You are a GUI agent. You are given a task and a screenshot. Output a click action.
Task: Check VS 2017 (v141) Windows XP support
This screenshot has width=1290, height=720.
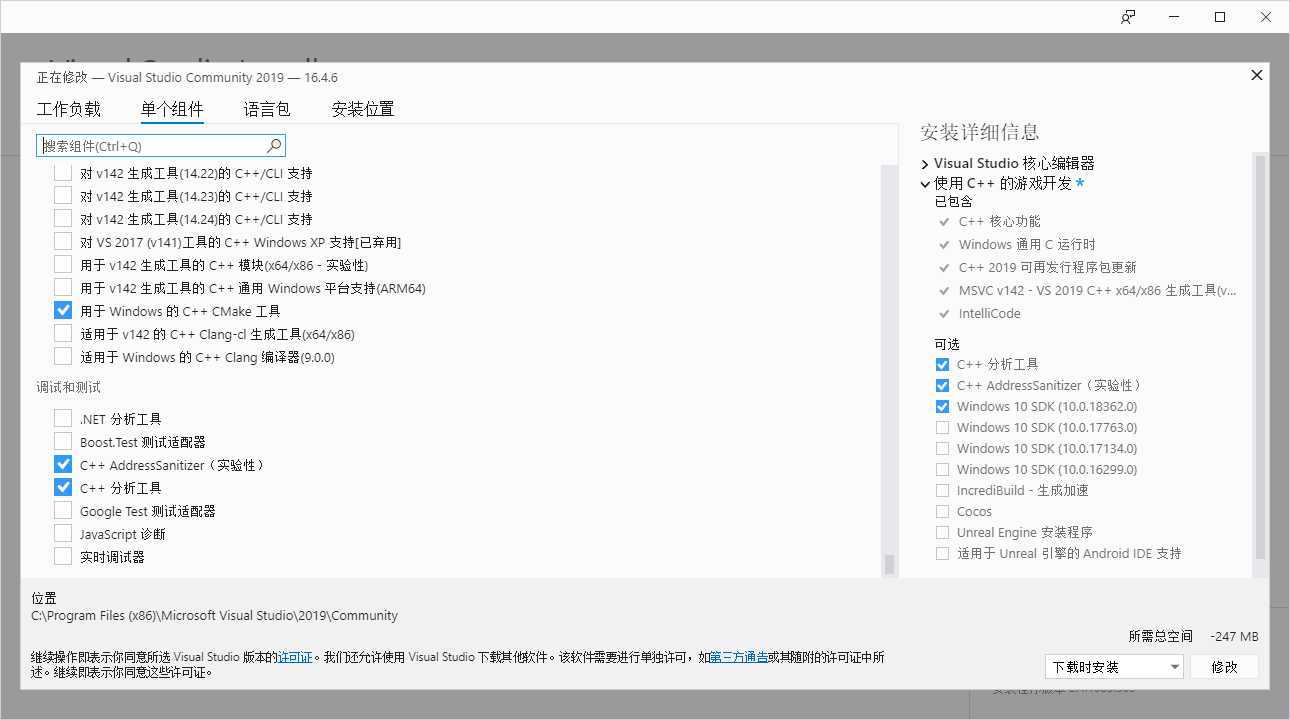(63, 242)
